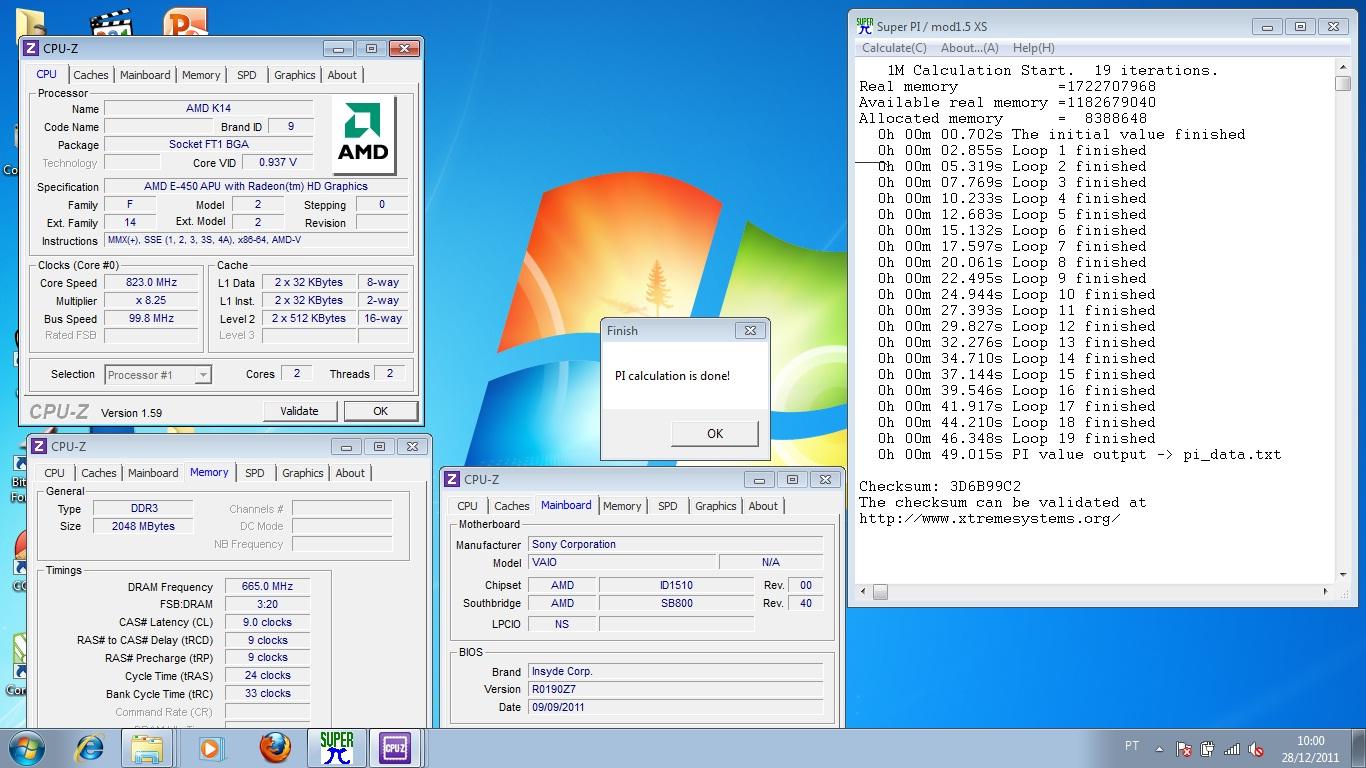
Task: Click xtremesystems.org URL in Super PI
Action: (x=990, y=519)
